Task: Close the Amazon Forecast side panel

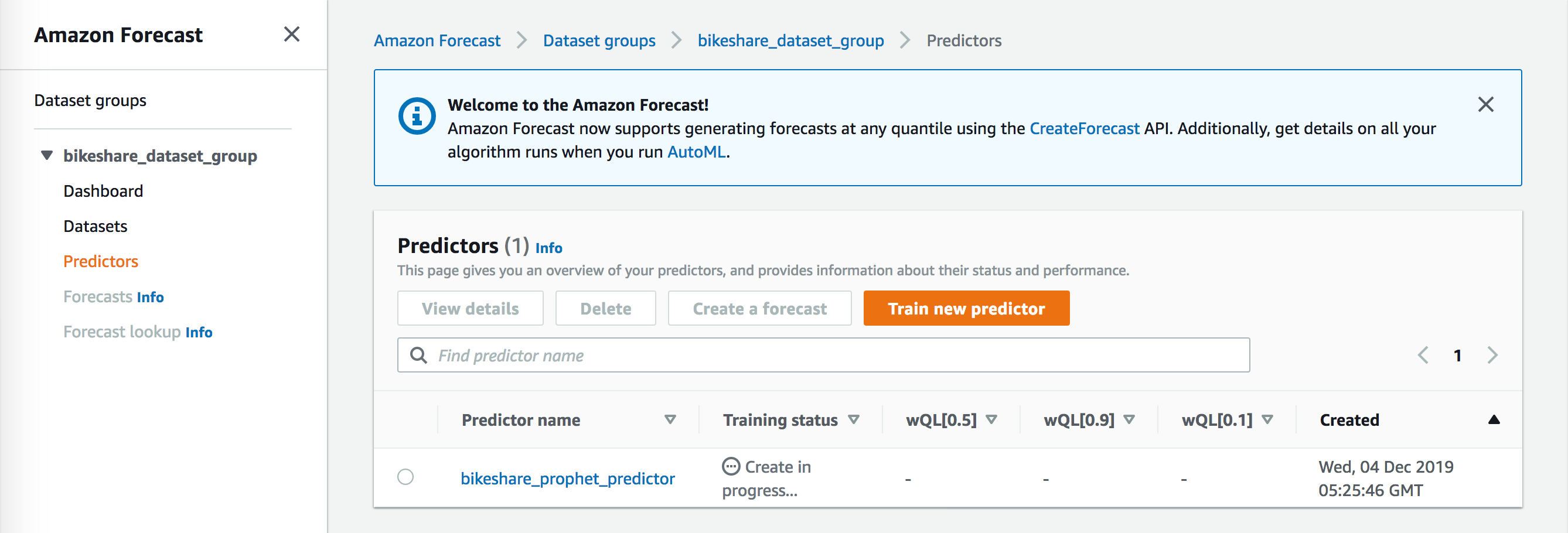Action: 292,34
